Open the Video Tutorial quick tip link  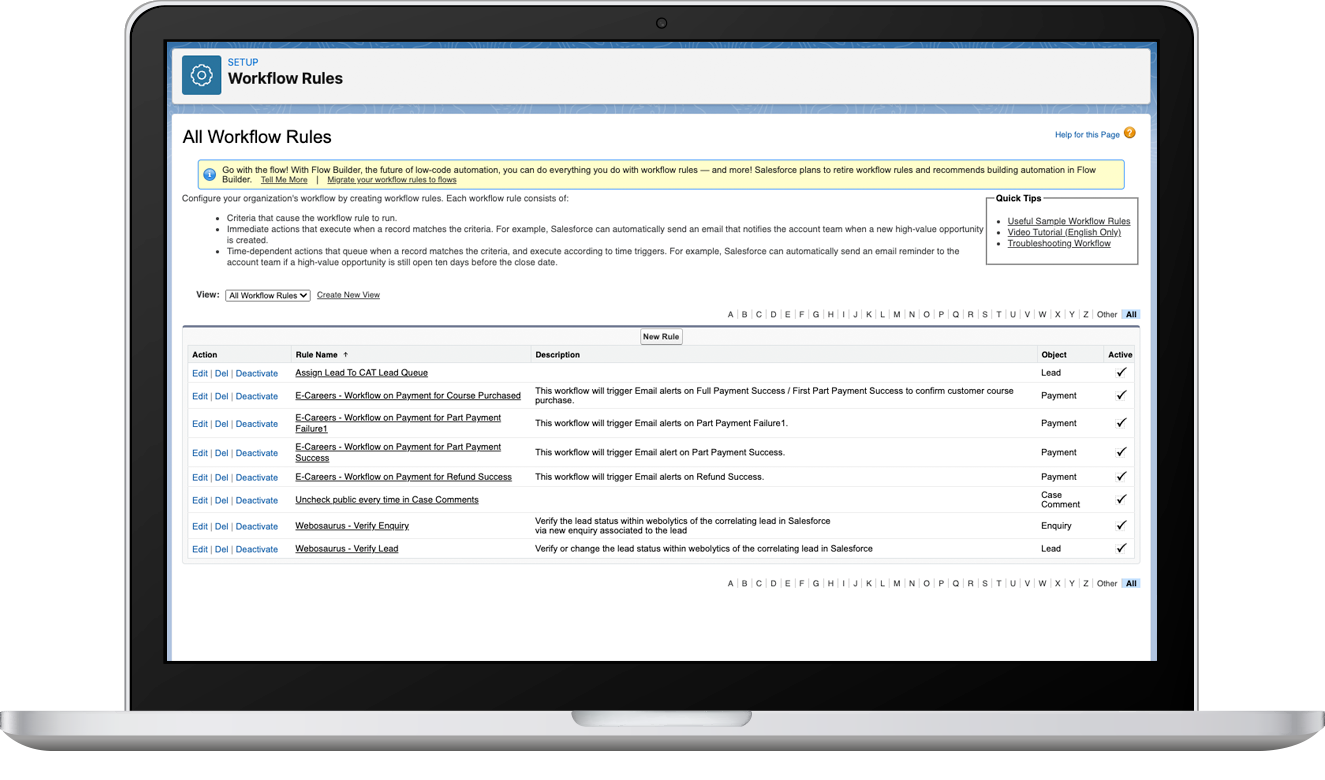(x=1063, y=232)
